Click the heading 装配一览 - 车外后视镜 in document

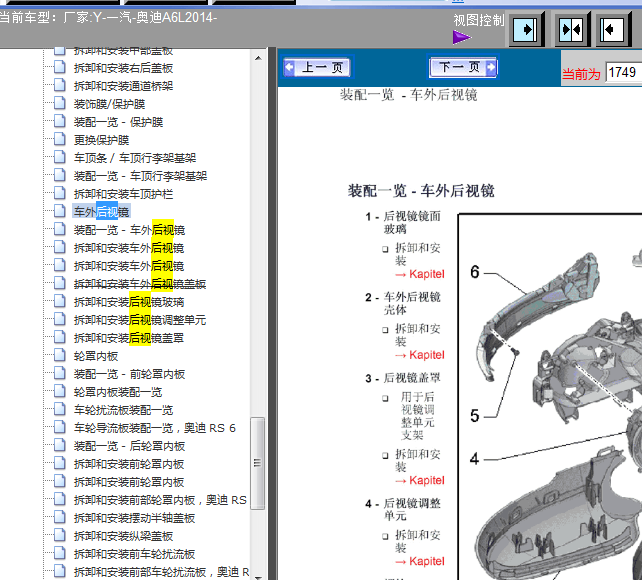point(421,191)
